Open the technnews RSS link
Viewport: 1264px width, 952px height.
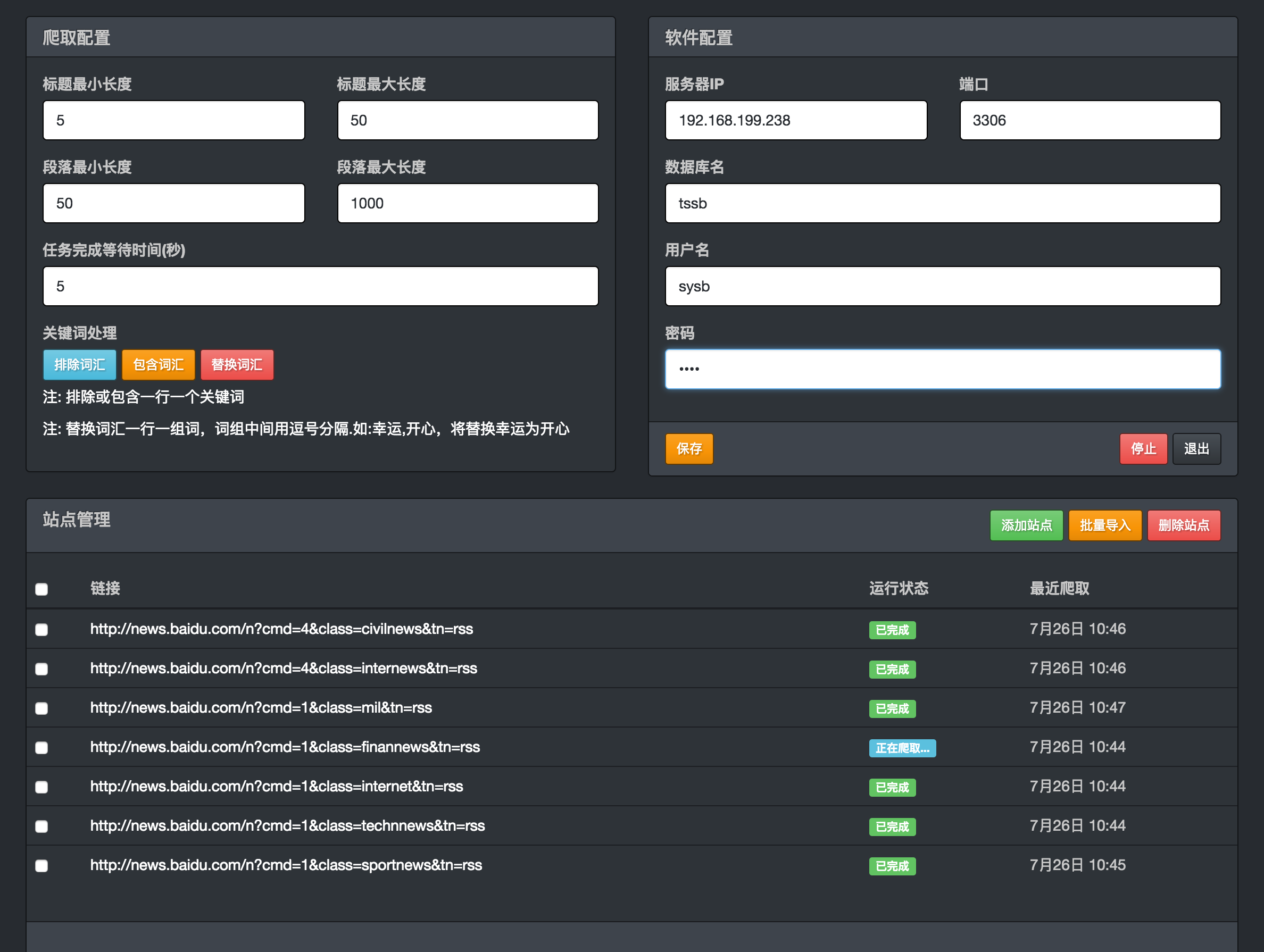pyautogui.click(x=287, y=826)
